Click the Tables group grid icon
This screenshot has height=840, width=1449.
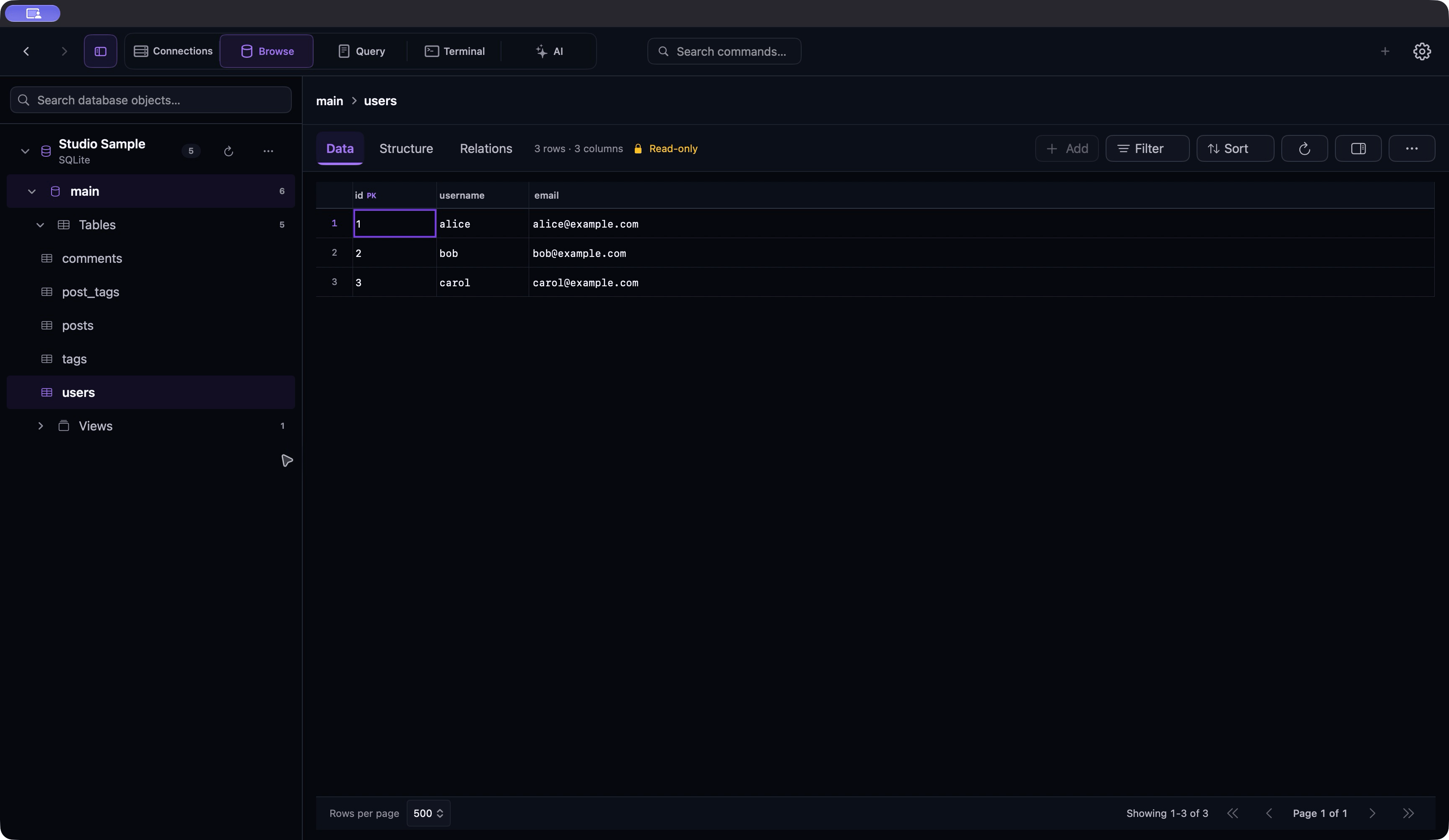click(x=64, y=225)
